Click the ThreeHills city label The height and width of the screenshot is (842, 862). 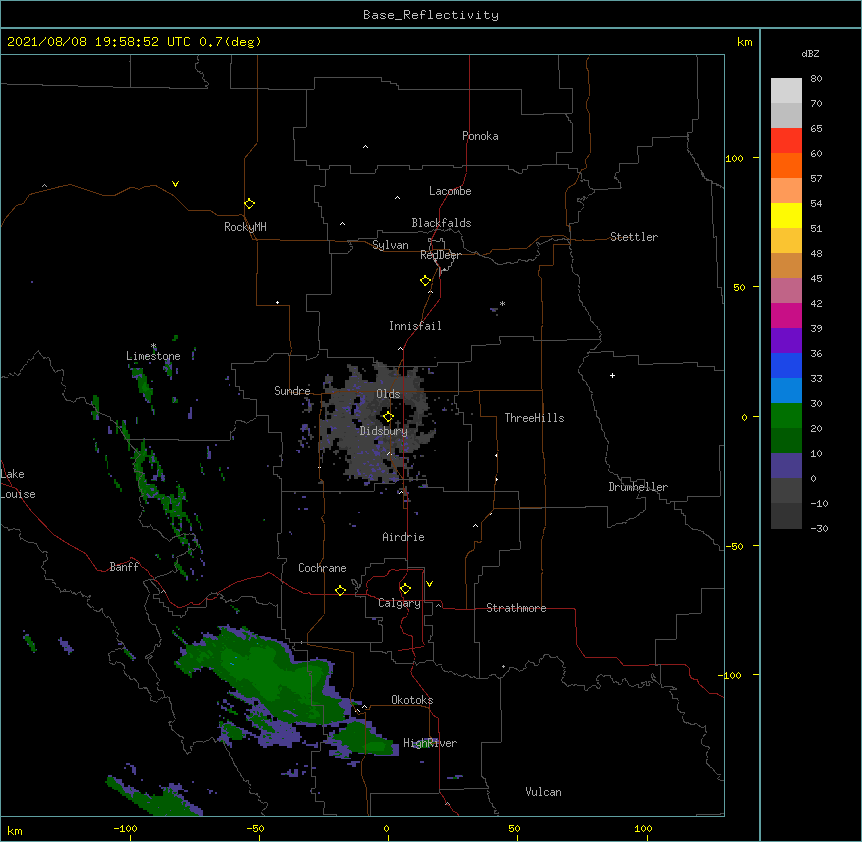tap(534, 418)
